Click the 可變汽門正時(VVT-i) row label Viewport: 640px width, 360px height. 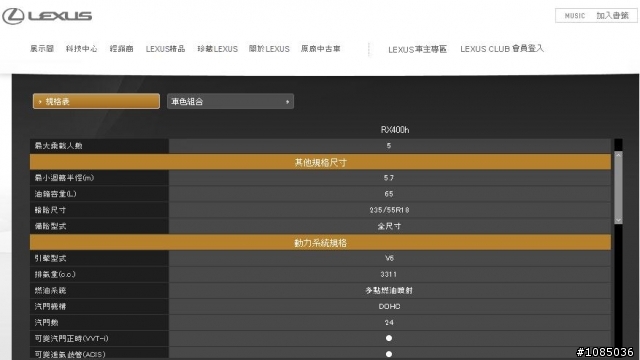coord(71,338)
